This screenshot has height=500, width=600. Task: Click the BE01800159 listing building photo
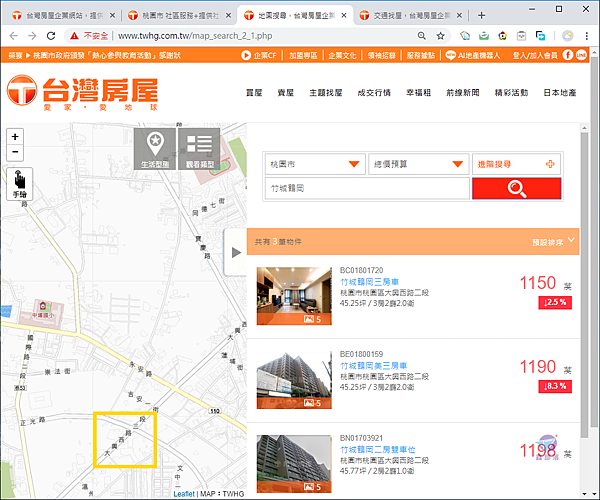pyautogui.click(x=294, y=380)
